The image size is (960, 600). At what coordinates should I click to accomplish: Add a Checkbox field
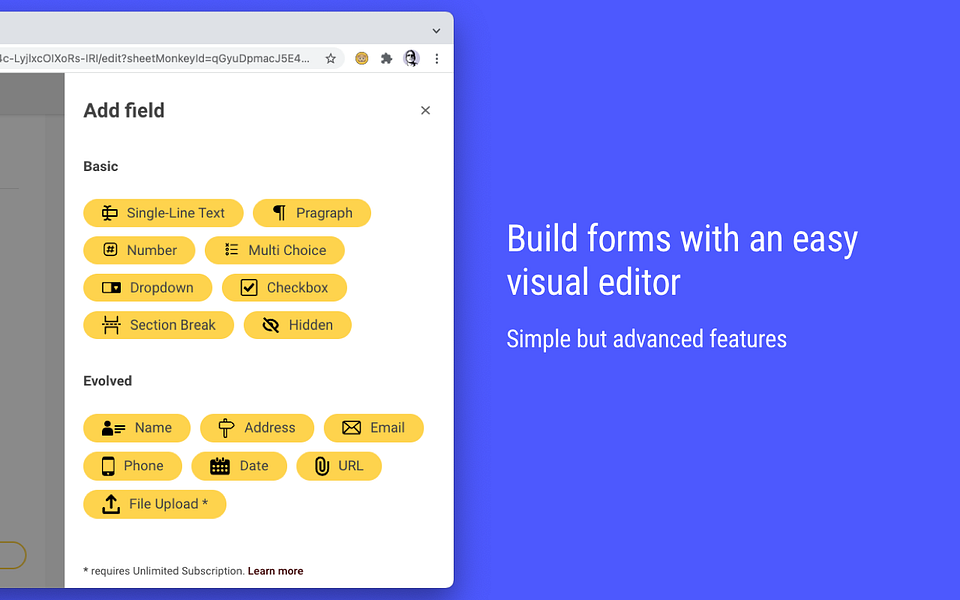[x=285, y=288]
